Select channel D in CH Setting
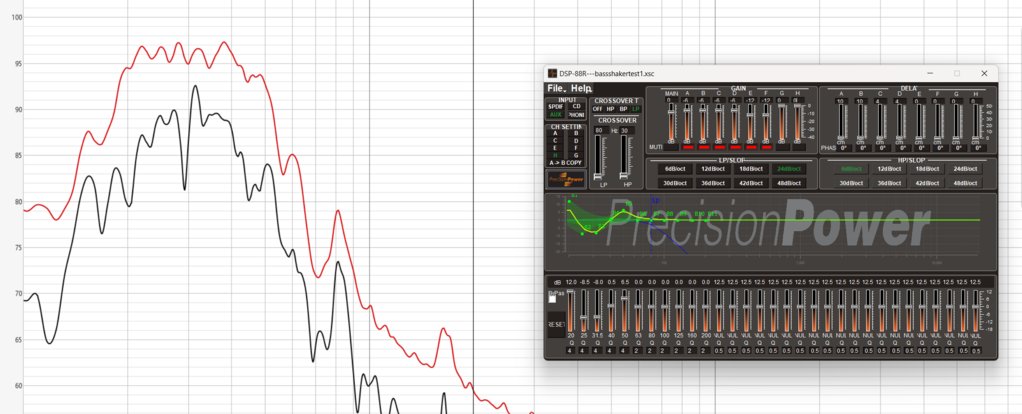 pyautogui.click(x=576, y=140)
